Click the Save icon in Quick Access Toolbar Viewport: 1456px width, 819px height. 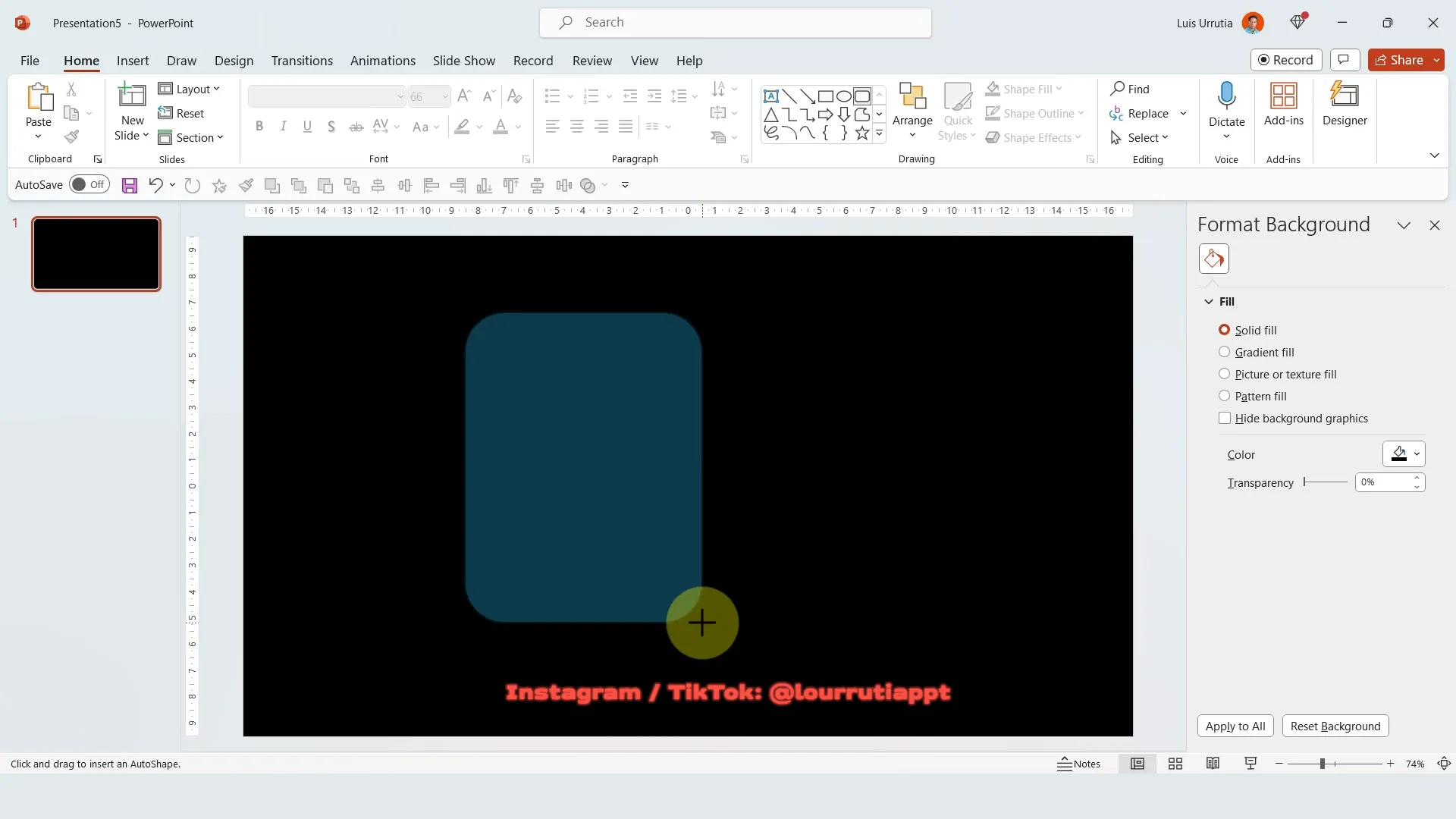pyautogui.click(x=130, y=185)
